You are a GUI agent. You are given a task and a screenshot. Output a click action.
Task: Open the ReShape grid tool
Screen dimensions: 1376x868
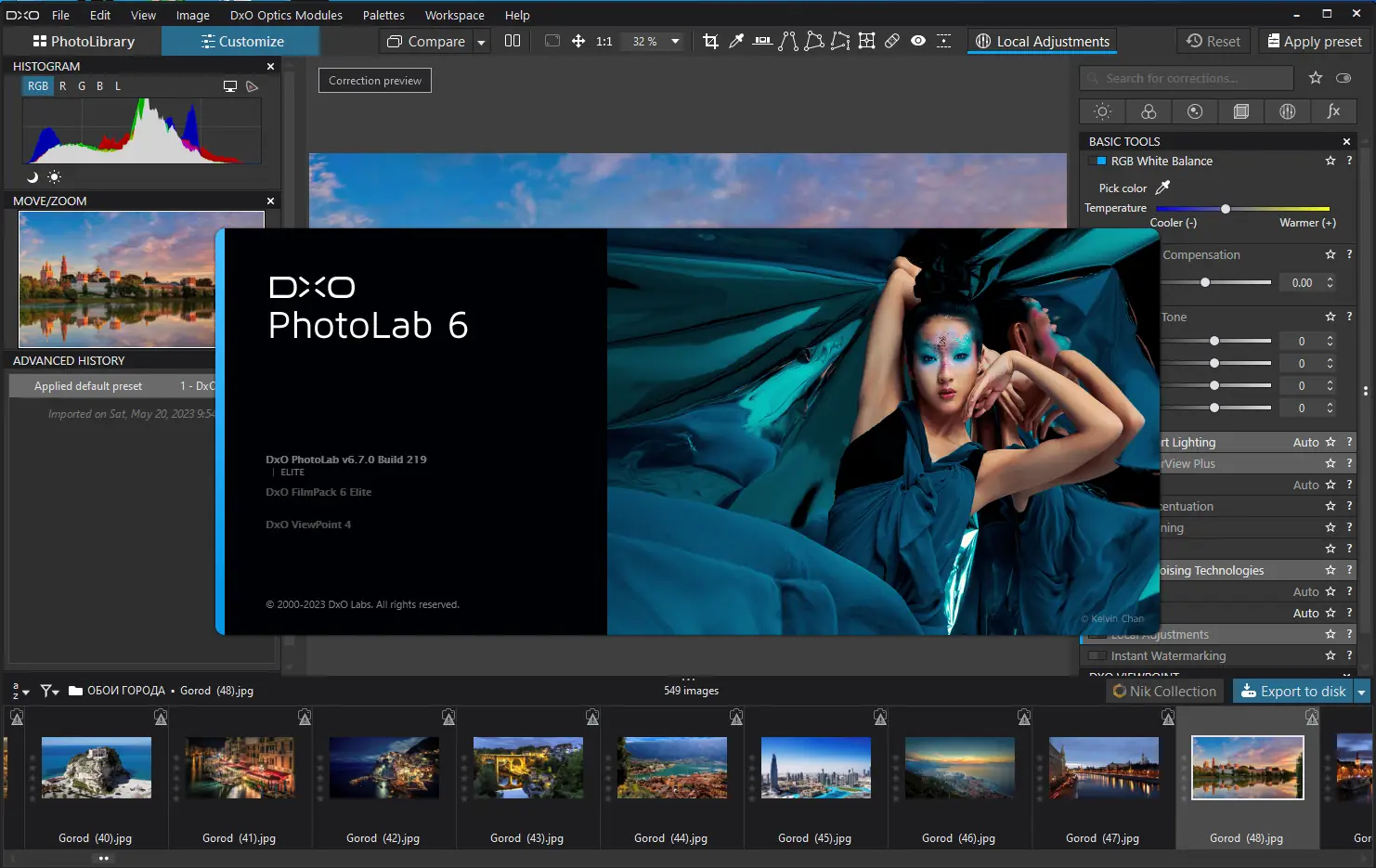[x=866, y=41]
